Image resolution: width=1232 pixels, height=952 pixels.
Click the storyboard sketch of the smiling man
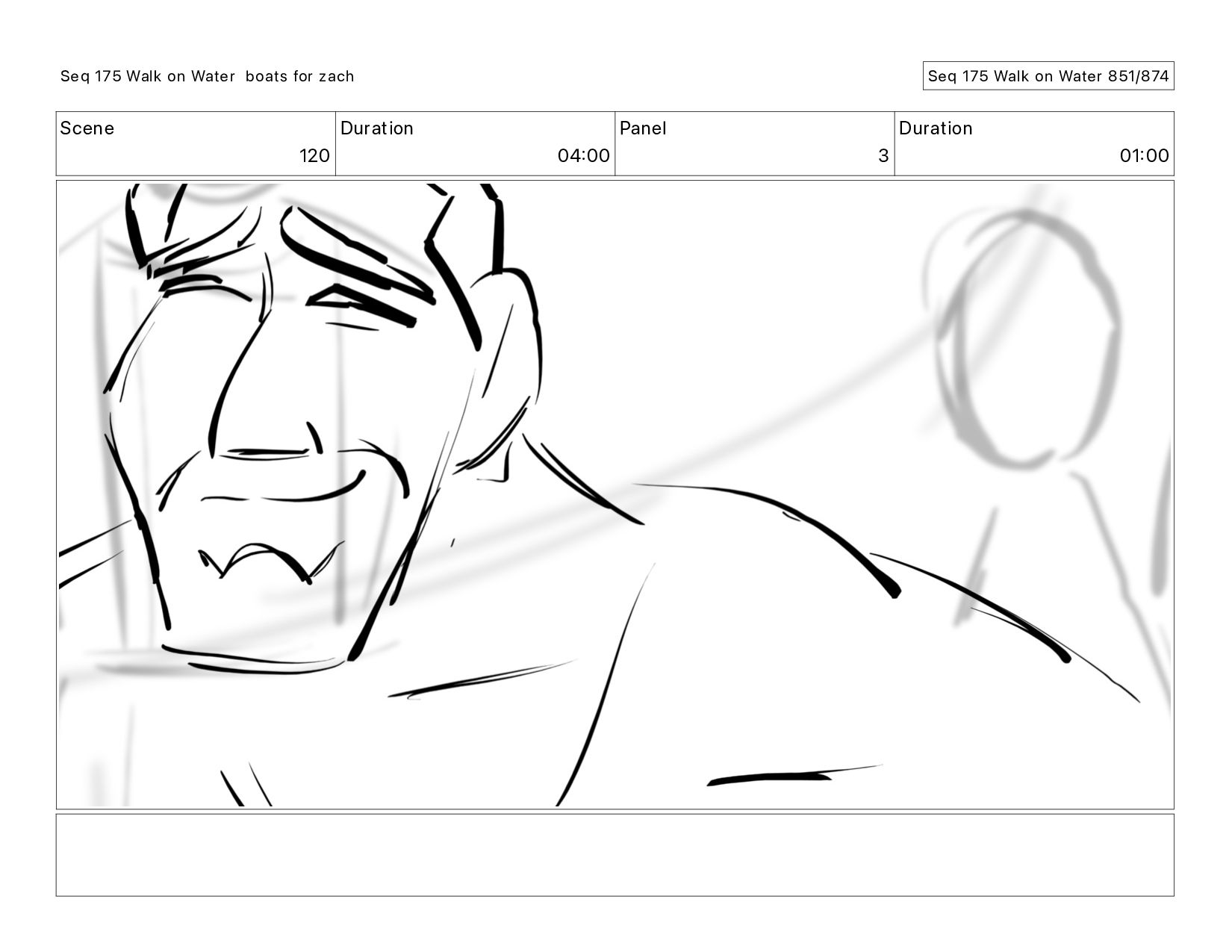pyautogui.click(x=615, y=494)
